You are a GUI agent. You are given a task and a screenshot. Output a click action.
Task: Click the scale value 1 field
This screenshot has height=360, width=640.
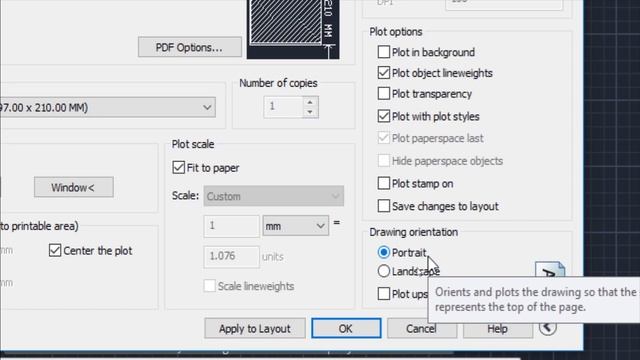(x=231, y=226)
